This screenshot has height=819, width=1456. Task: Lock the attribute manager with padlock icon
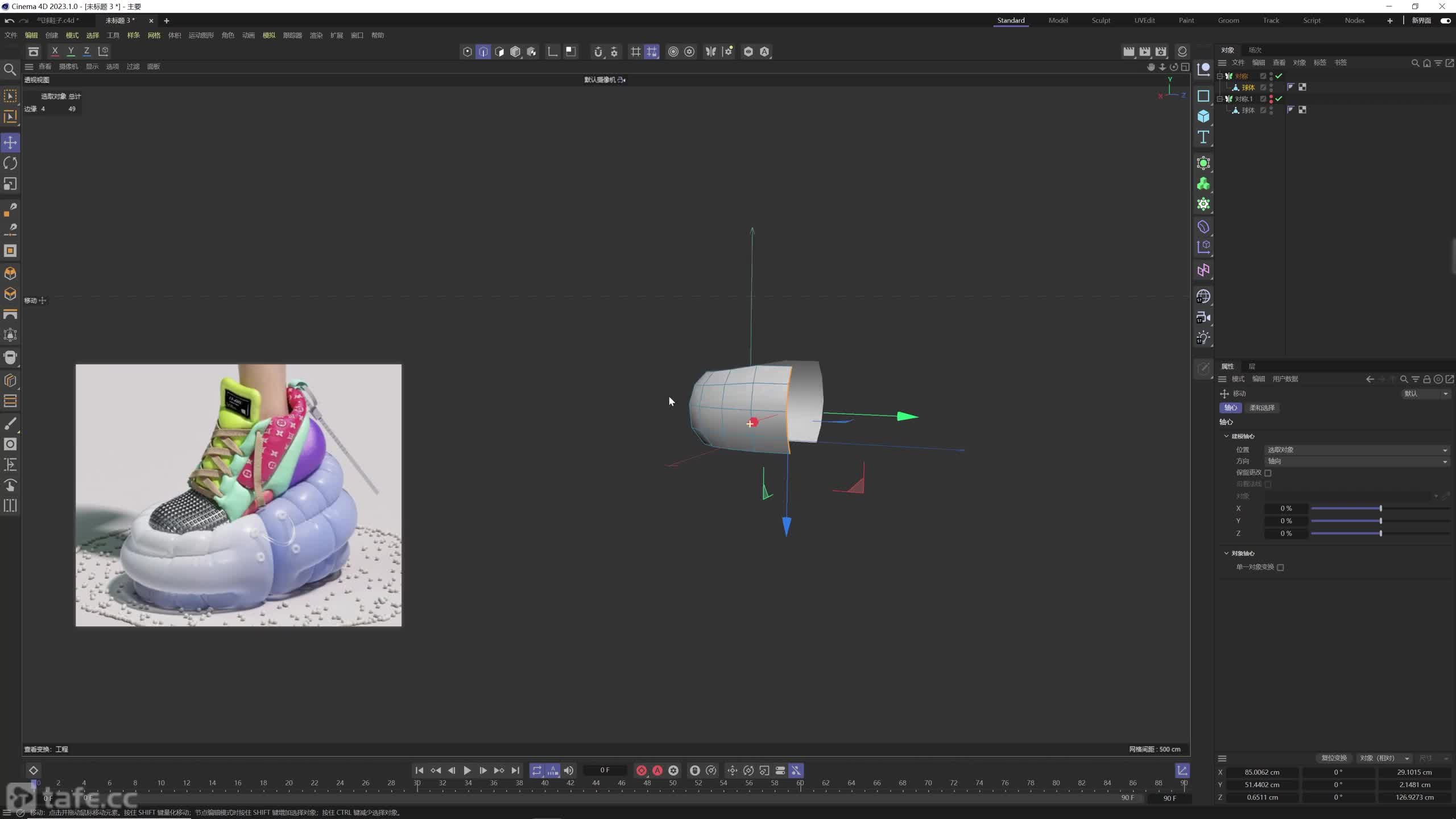click(x=1426, y=379)
